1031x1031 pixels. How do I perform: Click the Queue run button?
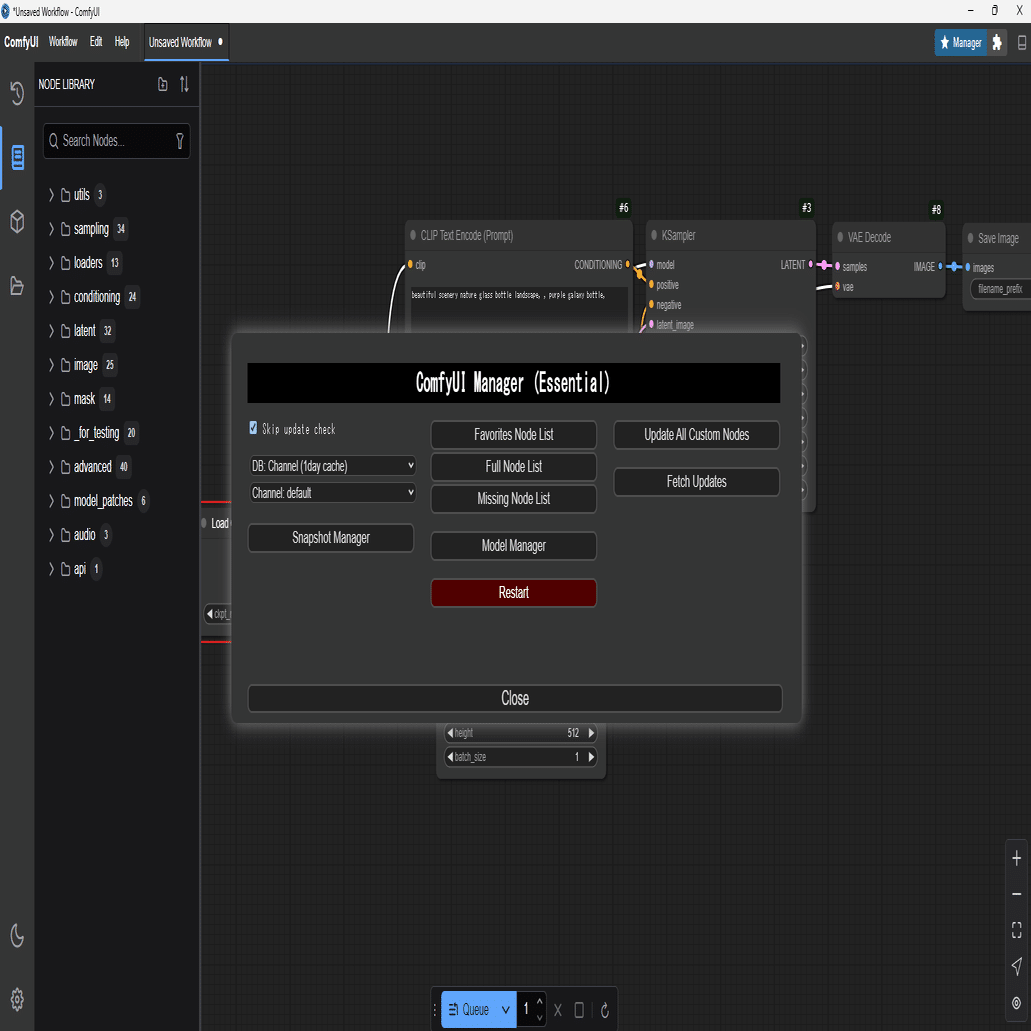coord(468,1010)
